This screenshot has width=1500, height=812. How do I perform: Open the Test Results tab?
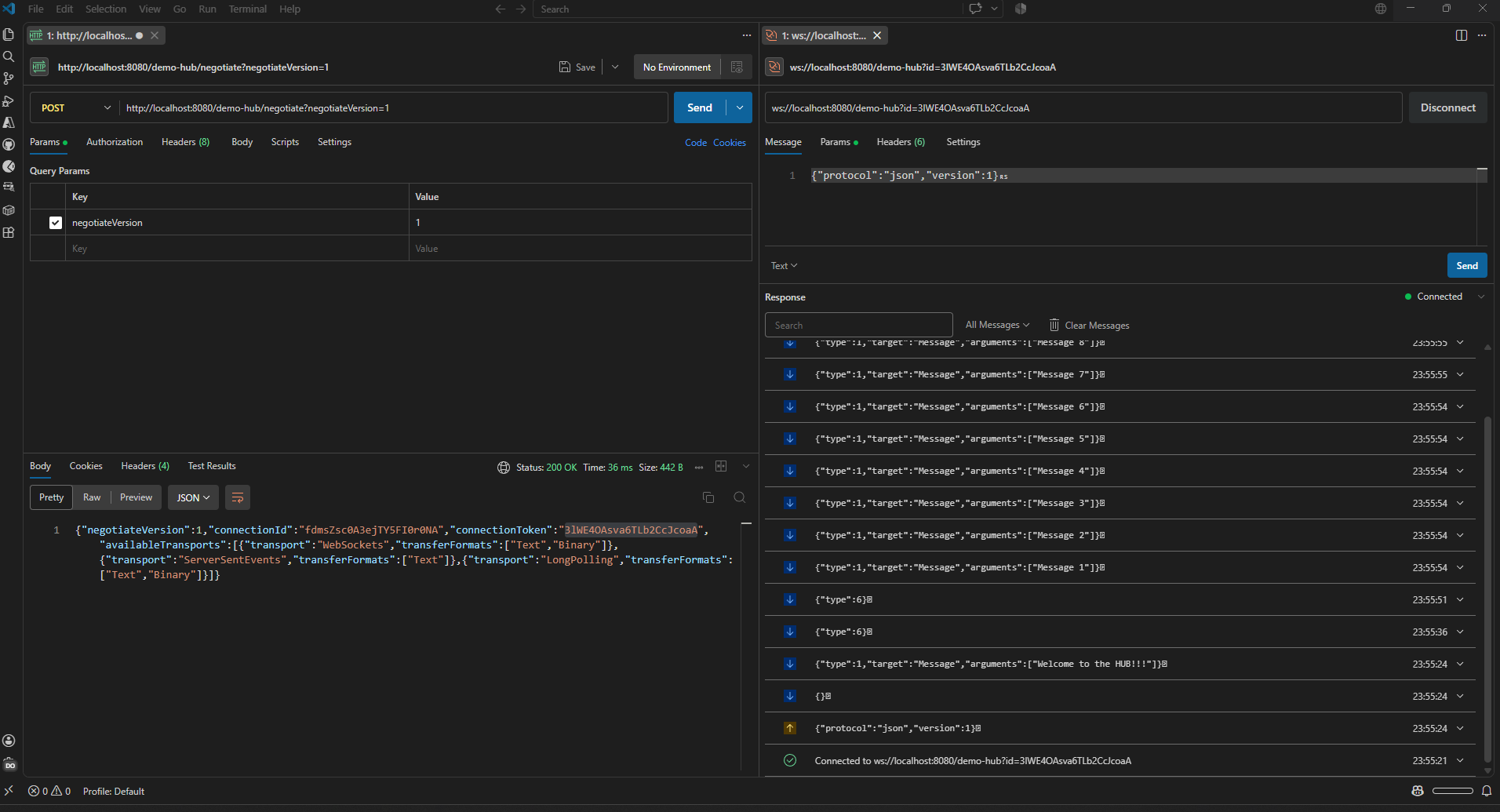pos(212,466)
